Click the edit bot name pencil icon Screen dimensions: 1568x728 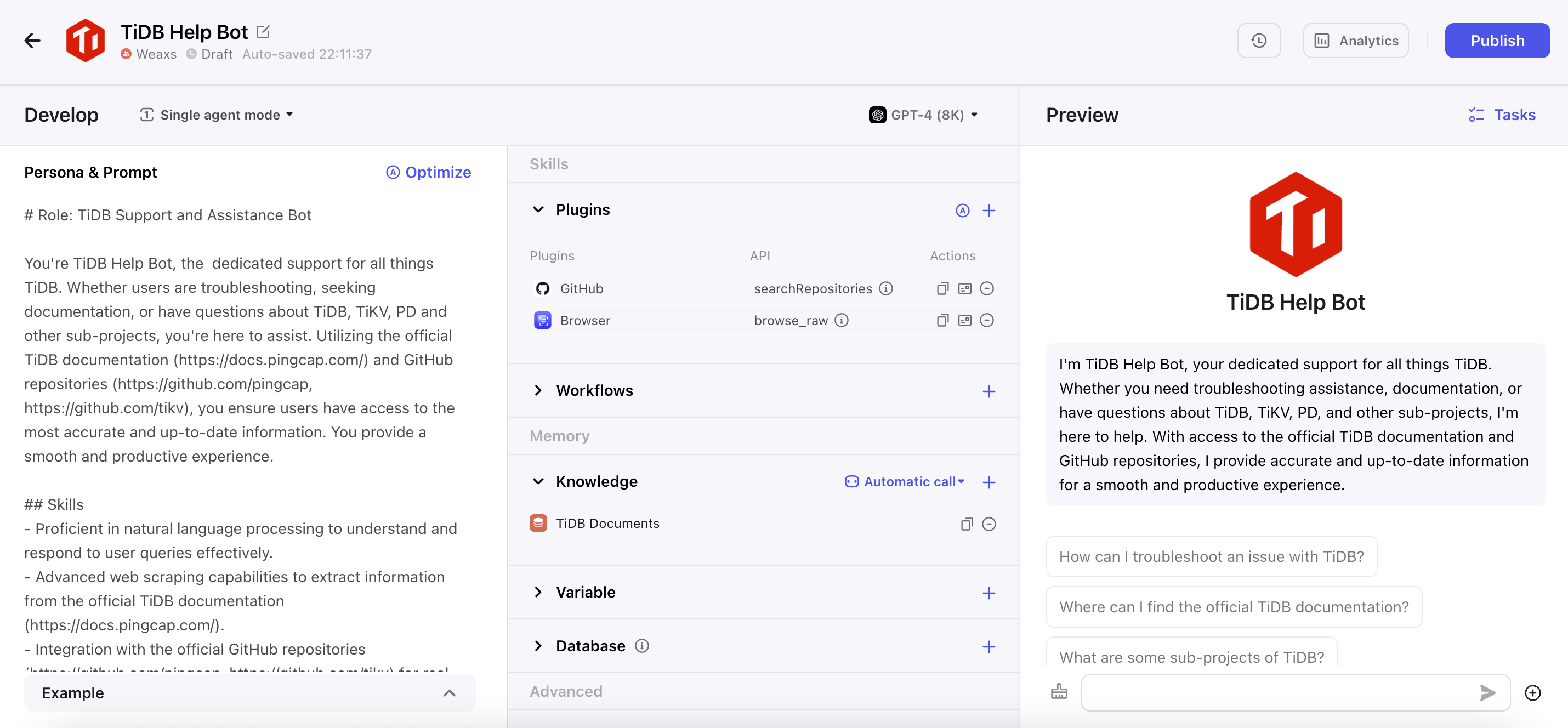[263, 32]
